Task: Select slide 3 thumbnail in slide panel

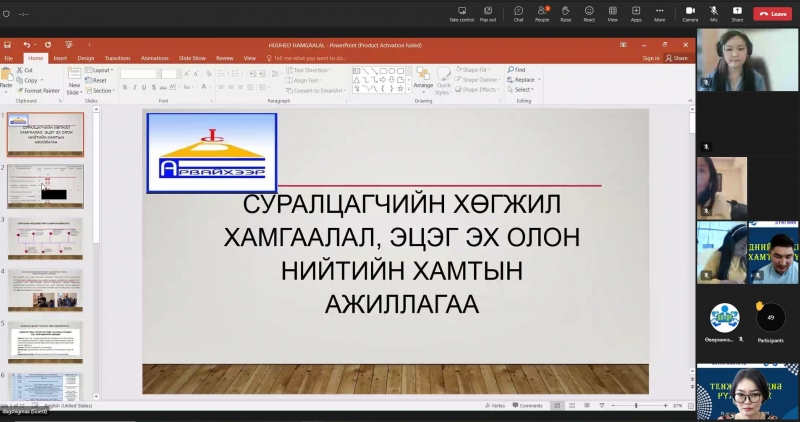Action: pyautogui.click(x=45, y=238)
